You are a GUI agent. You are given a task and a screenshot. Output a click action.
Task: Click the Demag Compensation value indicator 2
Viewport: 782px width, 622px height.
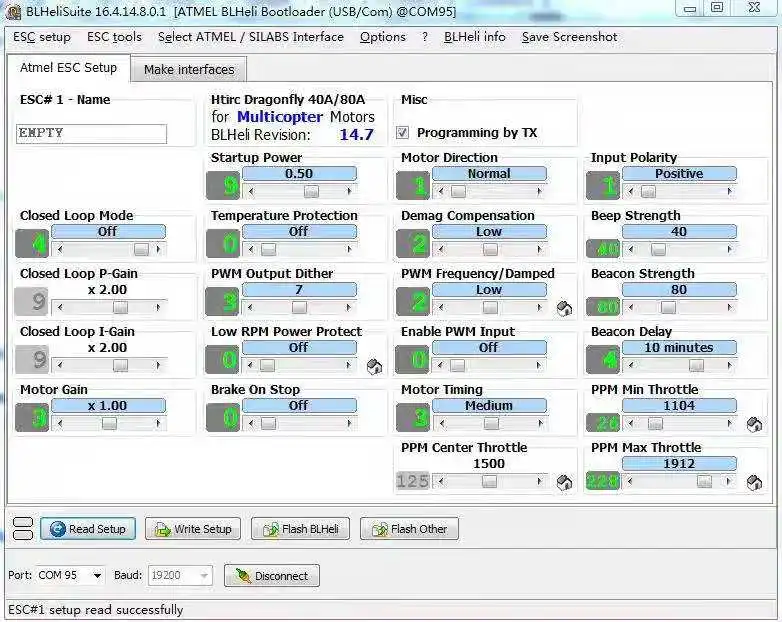(x=413, y=243)
